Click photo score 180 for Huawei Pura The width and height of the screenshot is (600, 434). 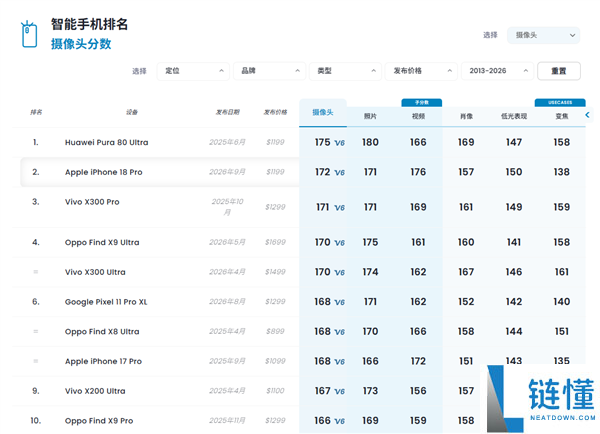point(370,142)
